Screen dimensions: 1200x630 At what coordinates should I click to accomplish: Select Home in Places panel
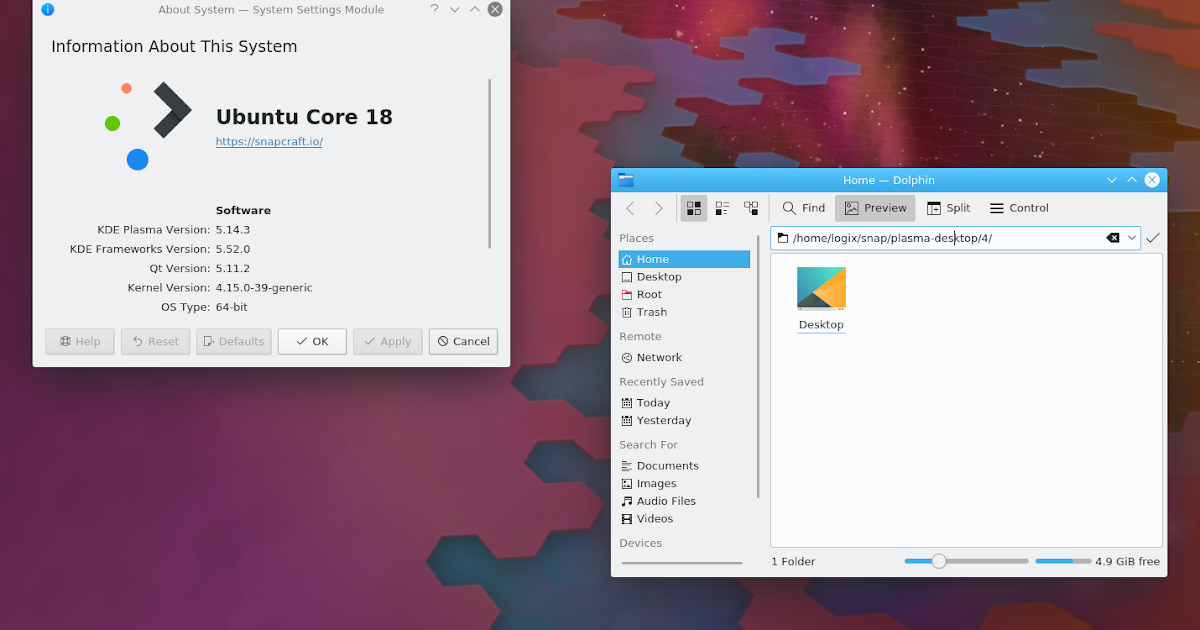(684, 259)
